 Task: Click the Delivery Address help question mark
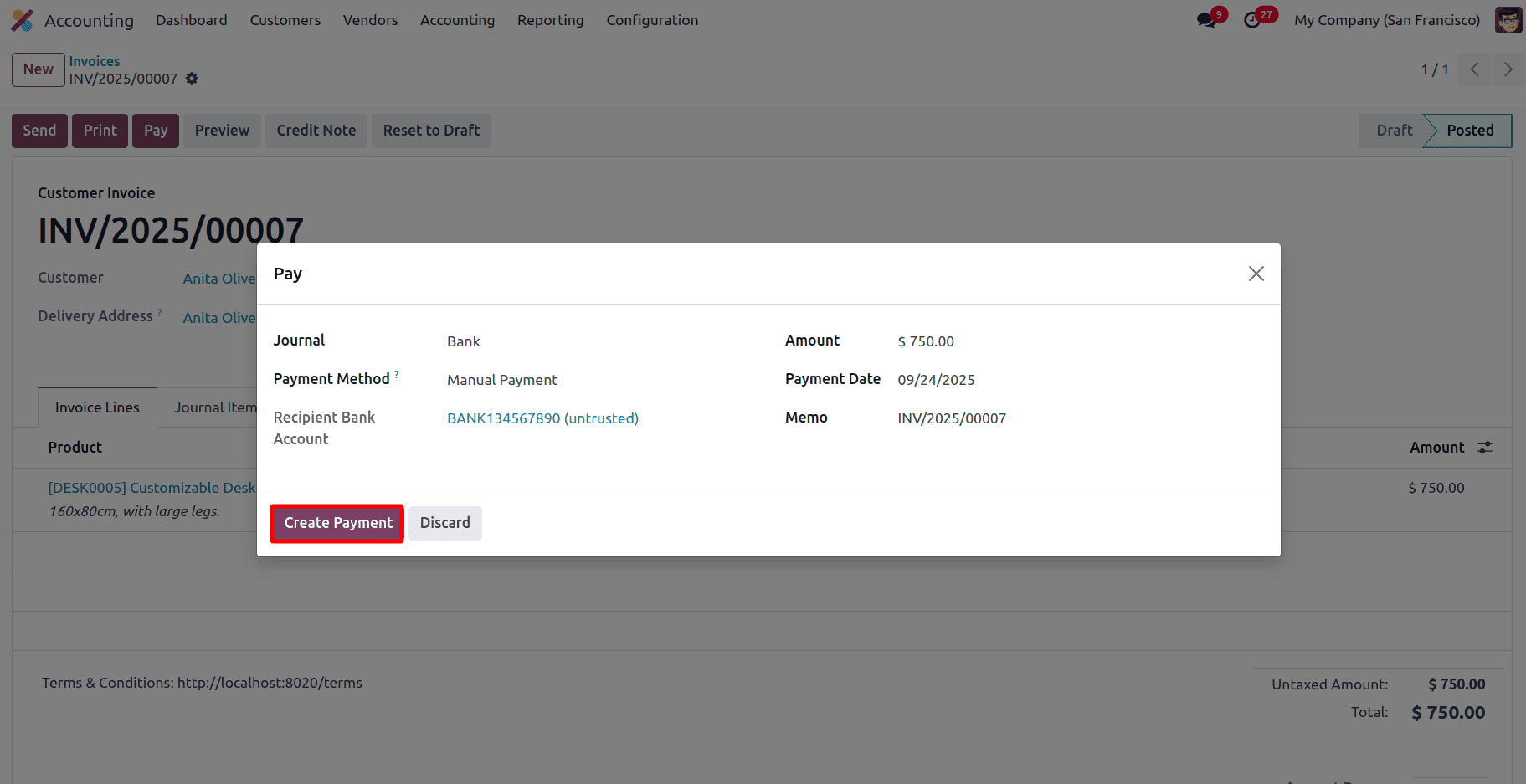(x=160, y=312)
